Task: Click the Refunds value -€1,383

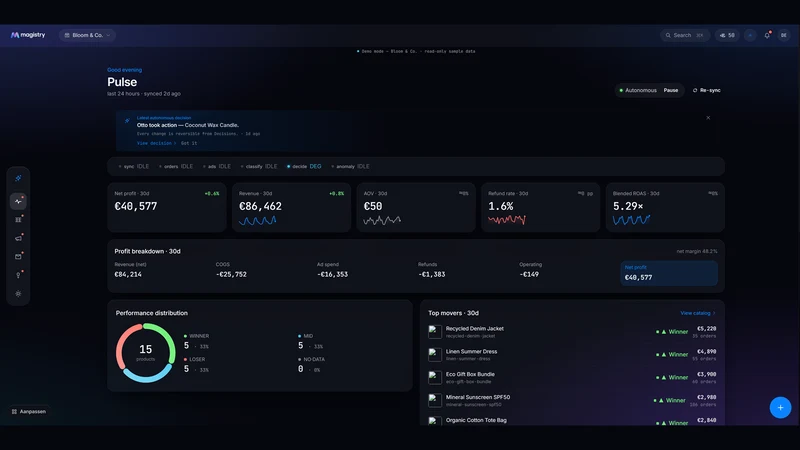Action: 432,274
